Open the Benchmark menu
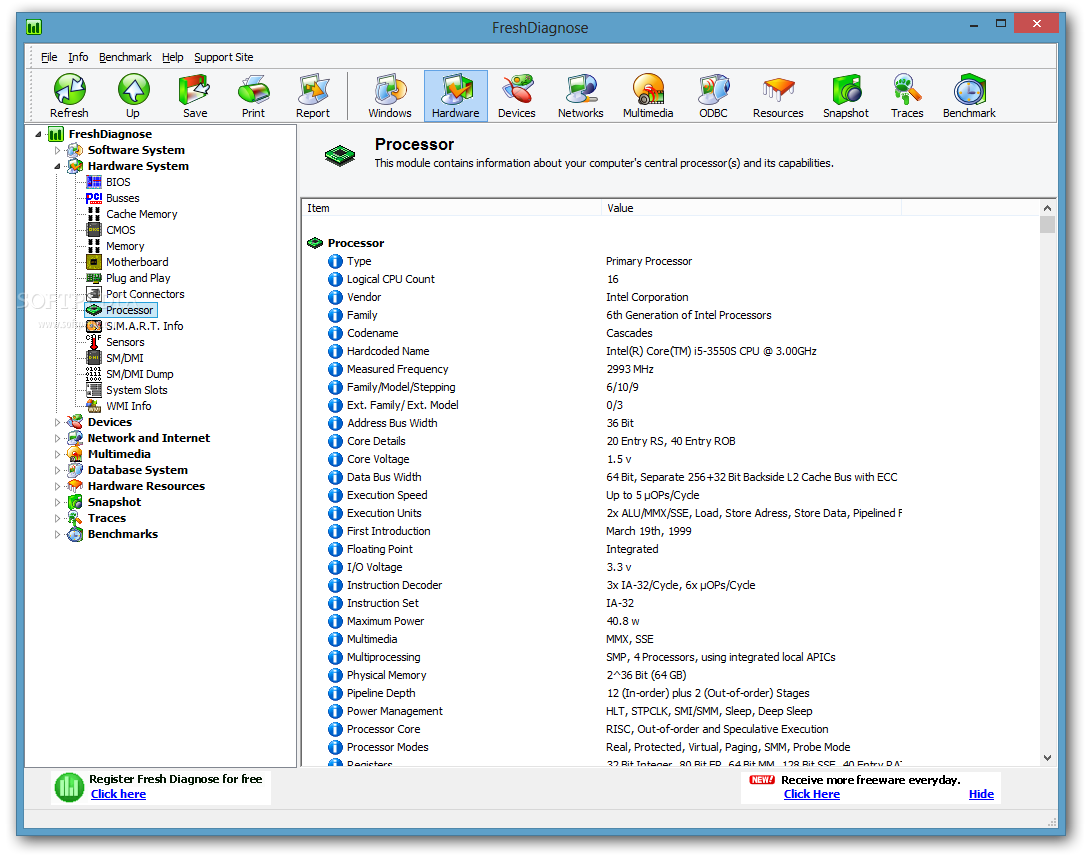The height and width of the screenshot is (856, 1086). pos(125,57)
